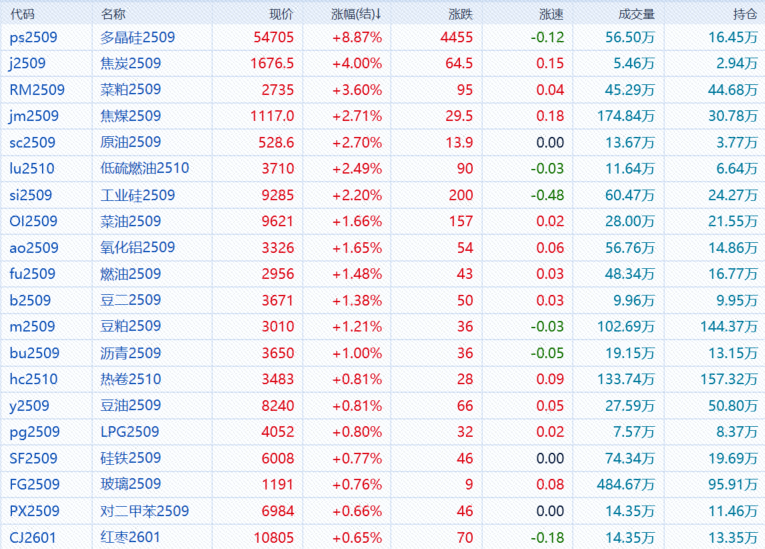Open the 工业硅2509 contract

138,195
